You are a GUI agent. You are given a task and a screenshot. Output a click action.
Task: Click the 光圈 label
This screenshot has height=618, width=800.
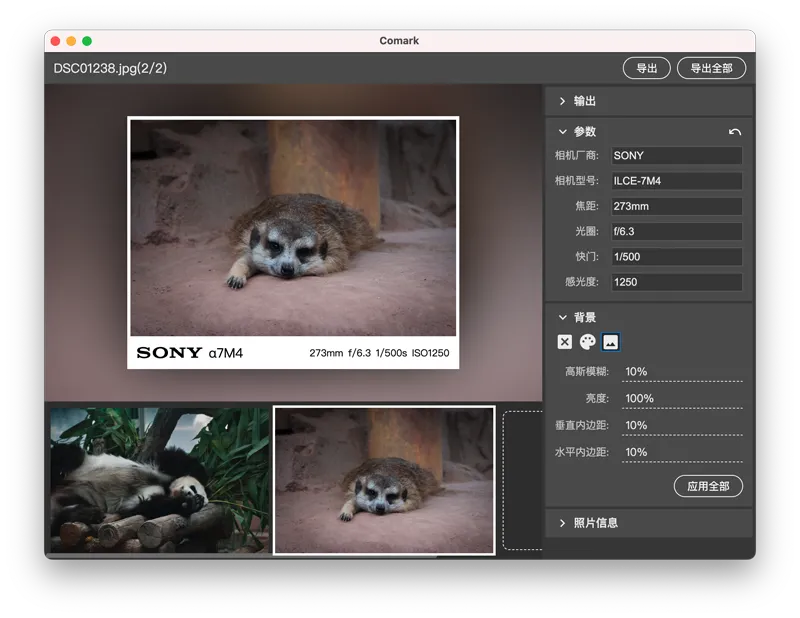[x=587, y=232]
